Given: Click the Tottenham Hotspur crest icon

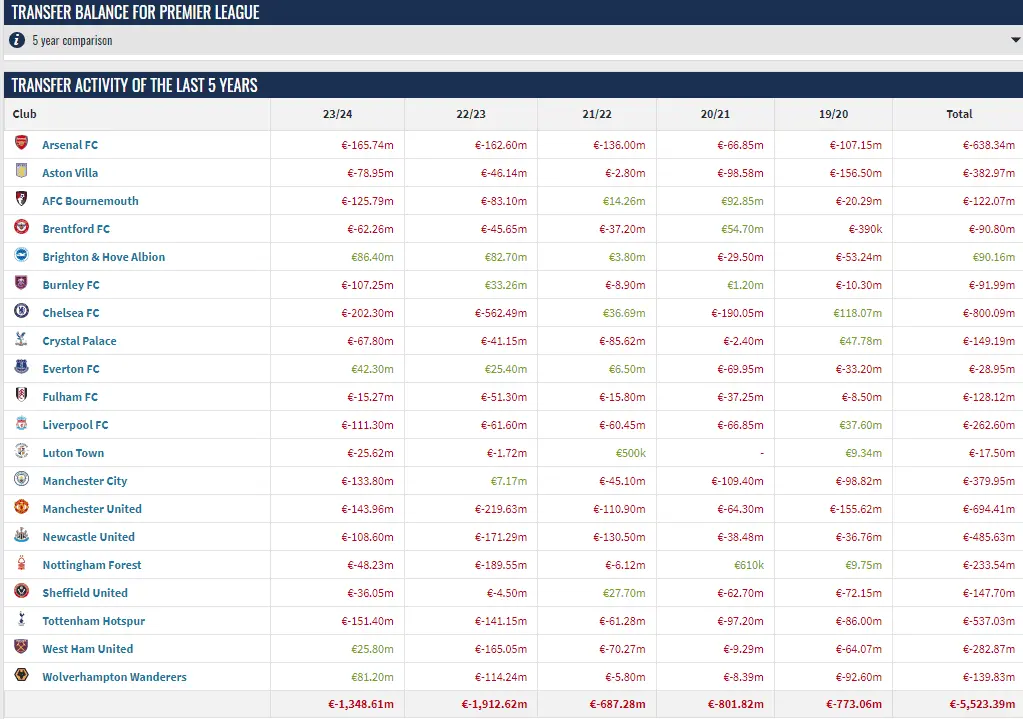Looking at the screenshot, I should click(22, 620).
